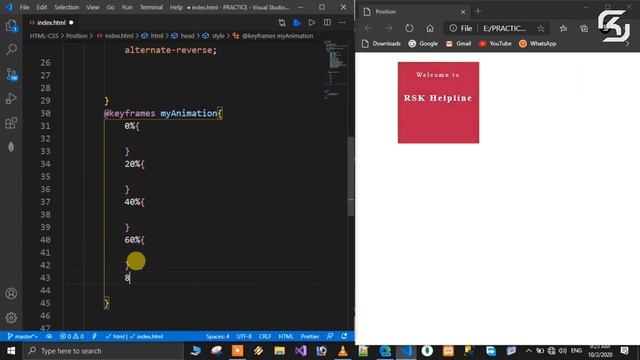The width and height of the screenshot is (640, 360).
Task: Select the index.html editor tab
Action: 51,23
